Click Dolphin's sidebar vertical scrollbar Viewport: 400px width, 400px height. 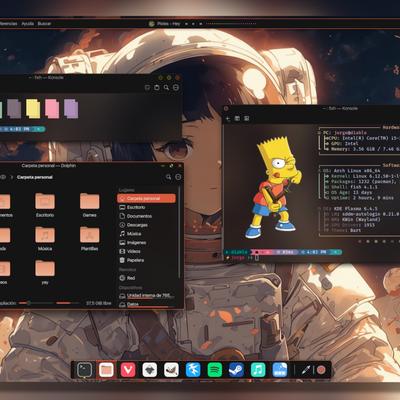point(180,233)
